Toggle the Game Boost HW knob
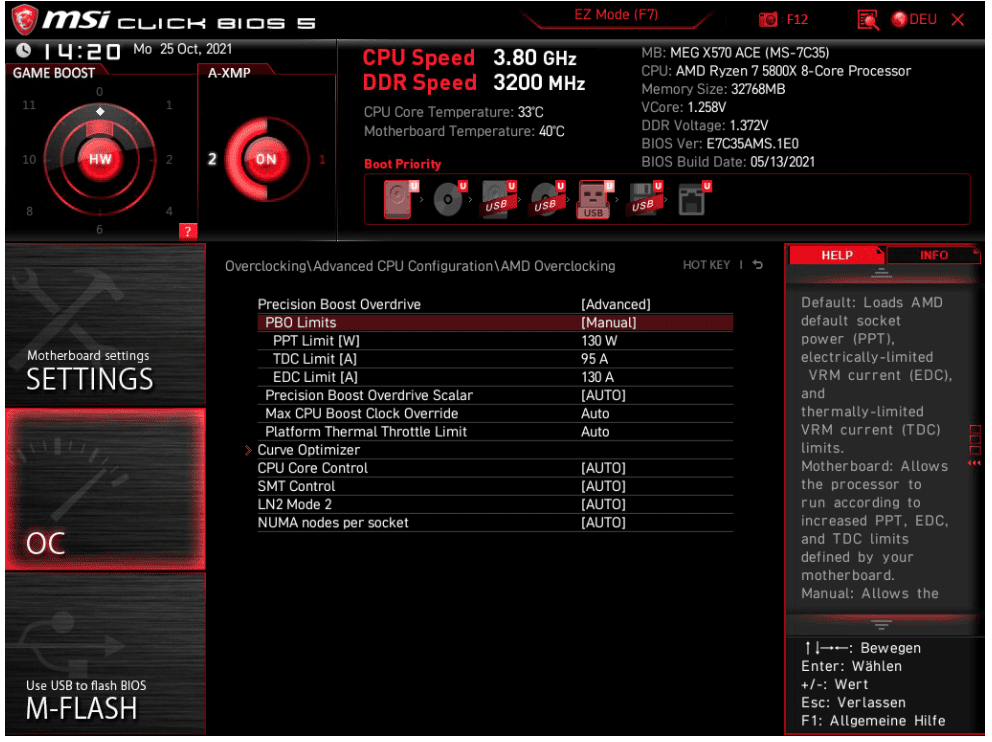992x742 pixels. 99,159
